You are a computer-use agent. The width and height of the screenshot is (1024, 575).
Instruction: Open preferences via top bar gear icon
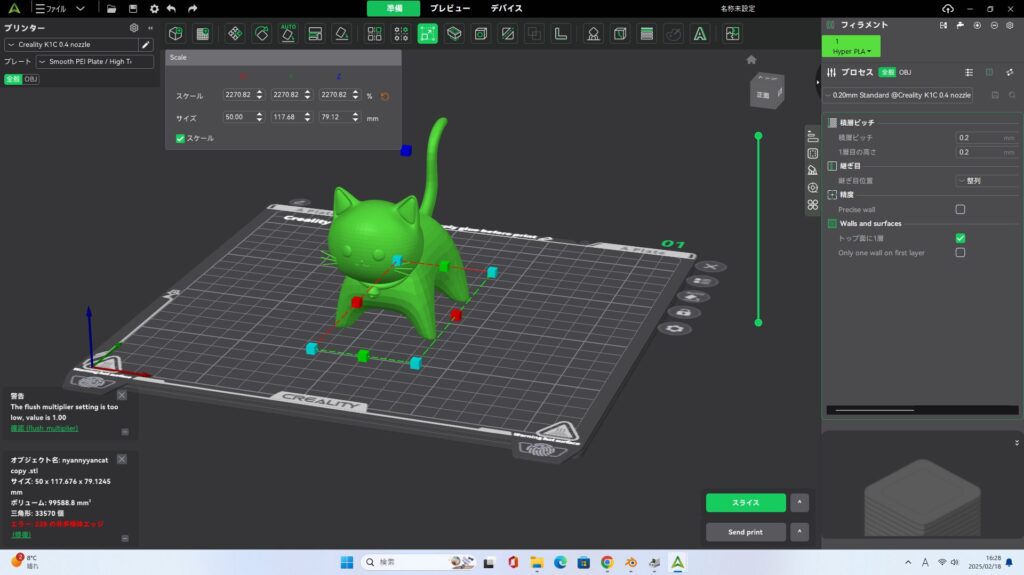coord(153,8)
